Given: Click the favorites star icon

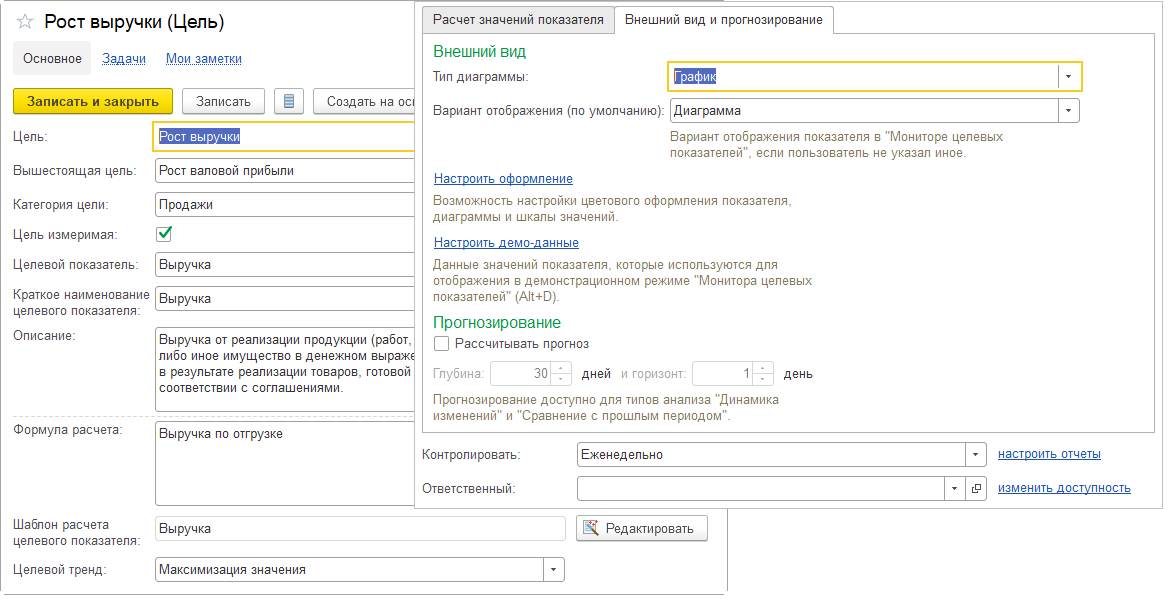Looking at the screenshot, I should (x=25, y=22).
